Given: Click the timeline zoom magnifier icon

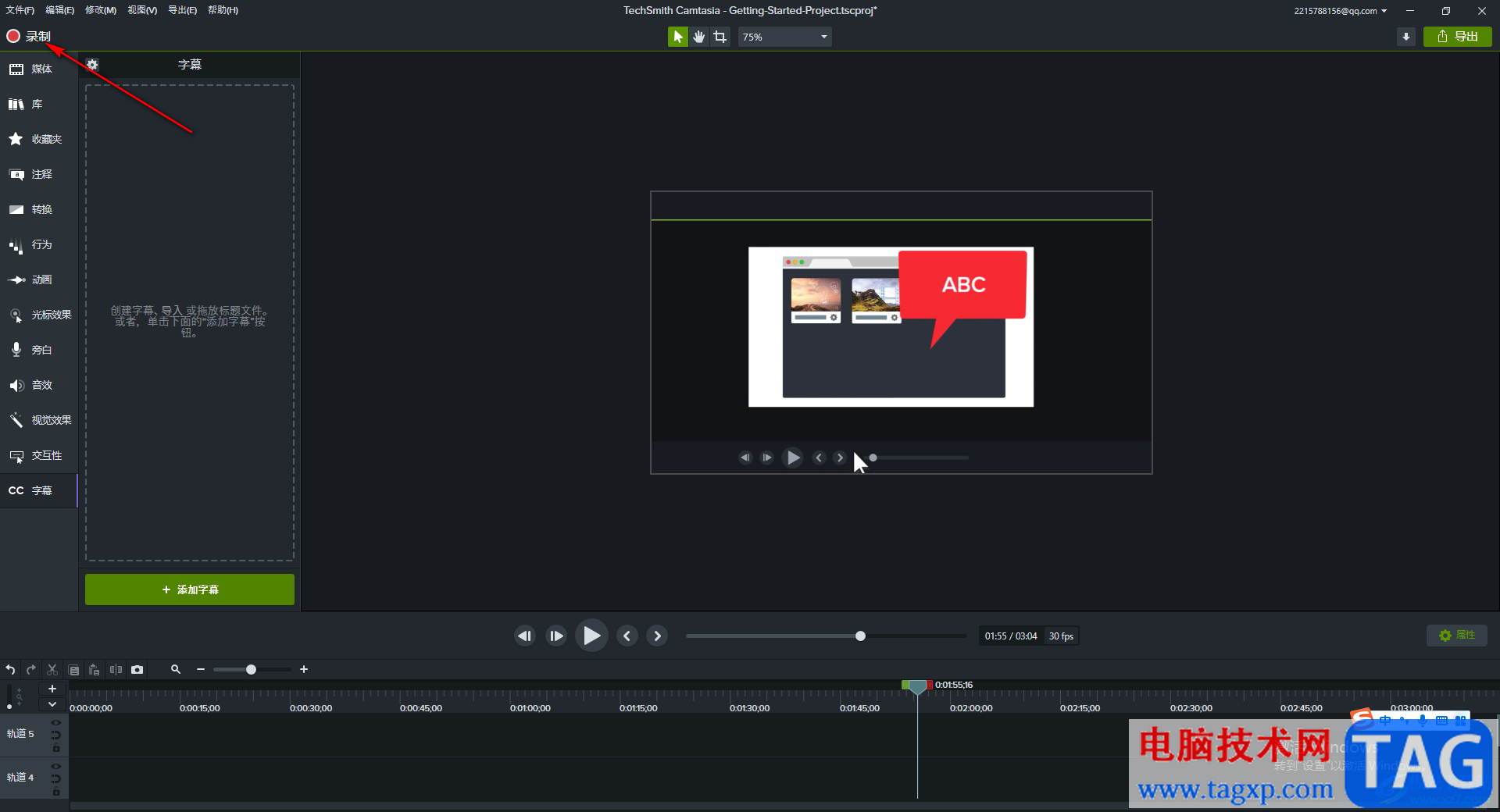Looking at the screenshot, I should click(176, 670).
